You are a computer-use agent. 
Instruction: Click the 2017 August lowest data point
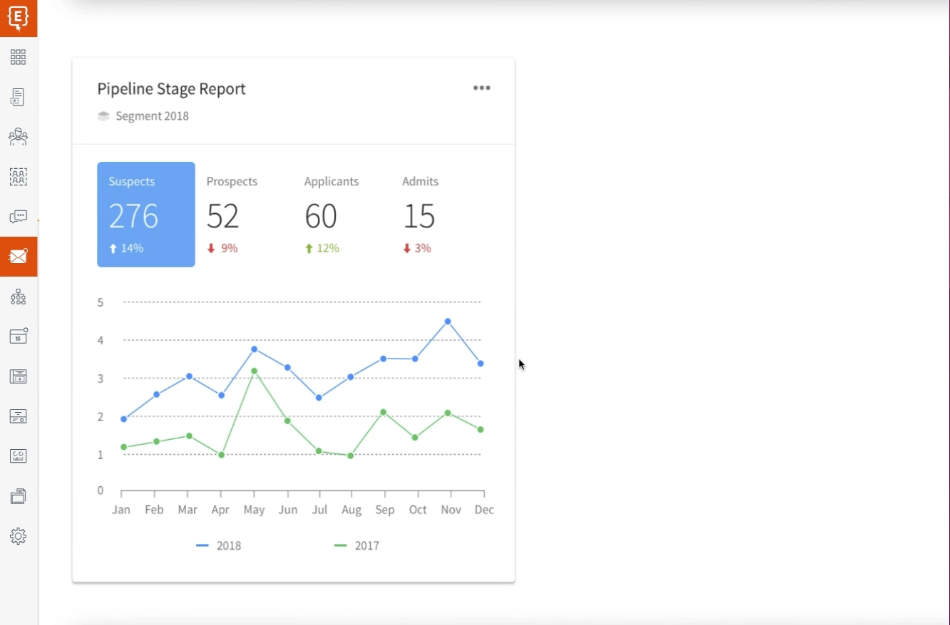pyautogui.click(x=351, y=455)
